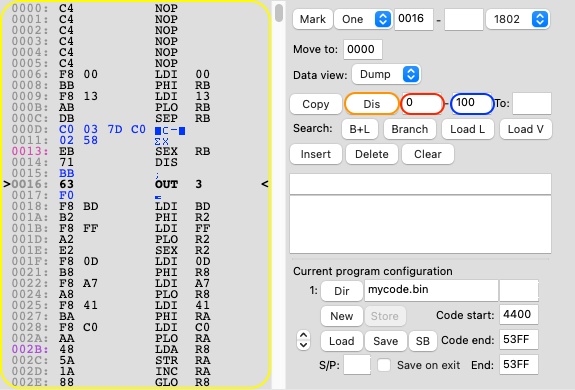Click the Save button
Image resolution: width=575 pixels, height=390 pixels.
click(x=385, y=341)
